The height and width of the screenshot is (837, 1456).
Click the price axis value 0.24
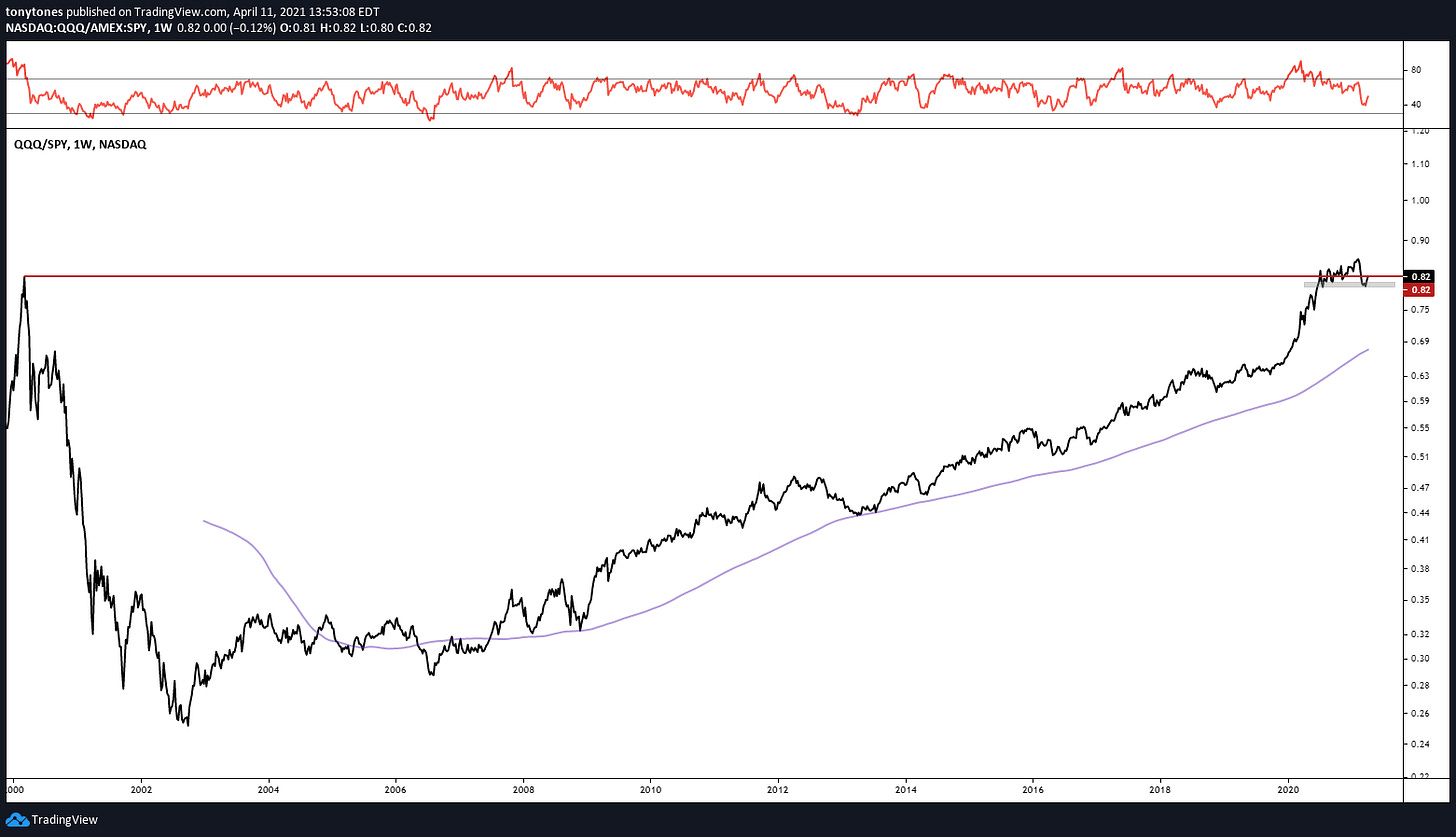coord(1419,743)
